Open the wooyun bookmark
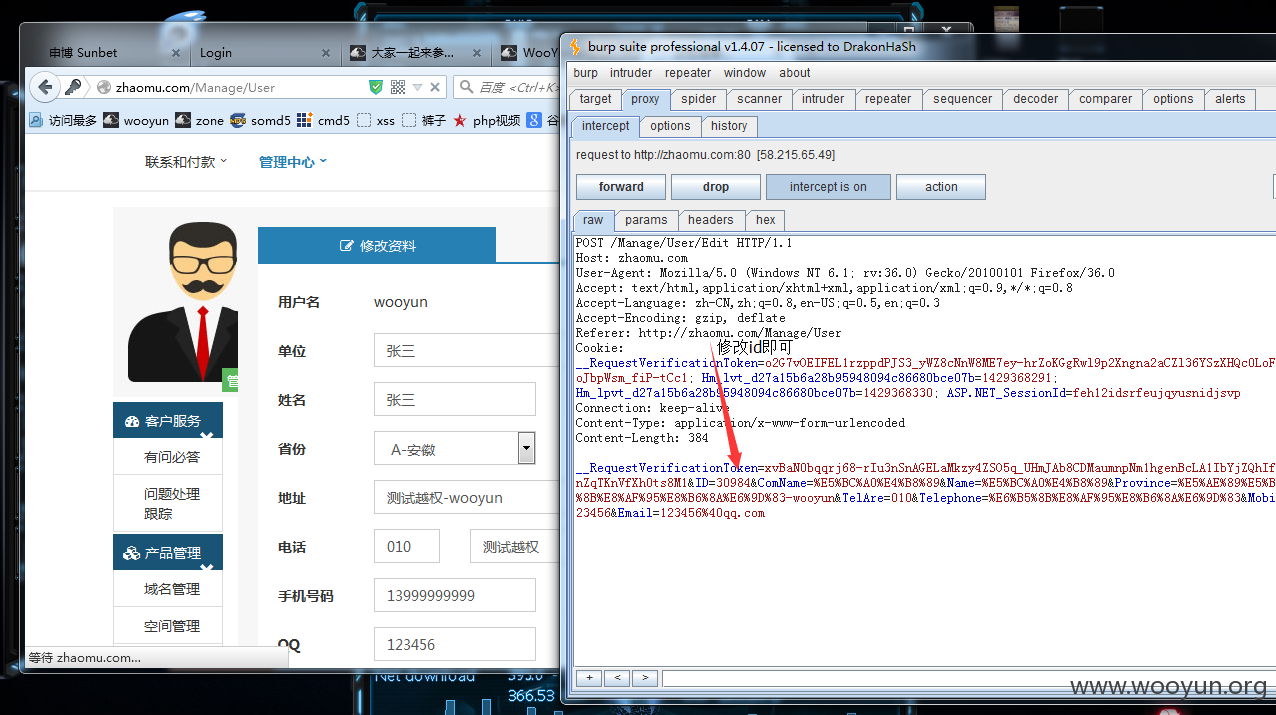The width and height of the screenshot is (1276, 715). pyautogui.click(x=137, y=120)
